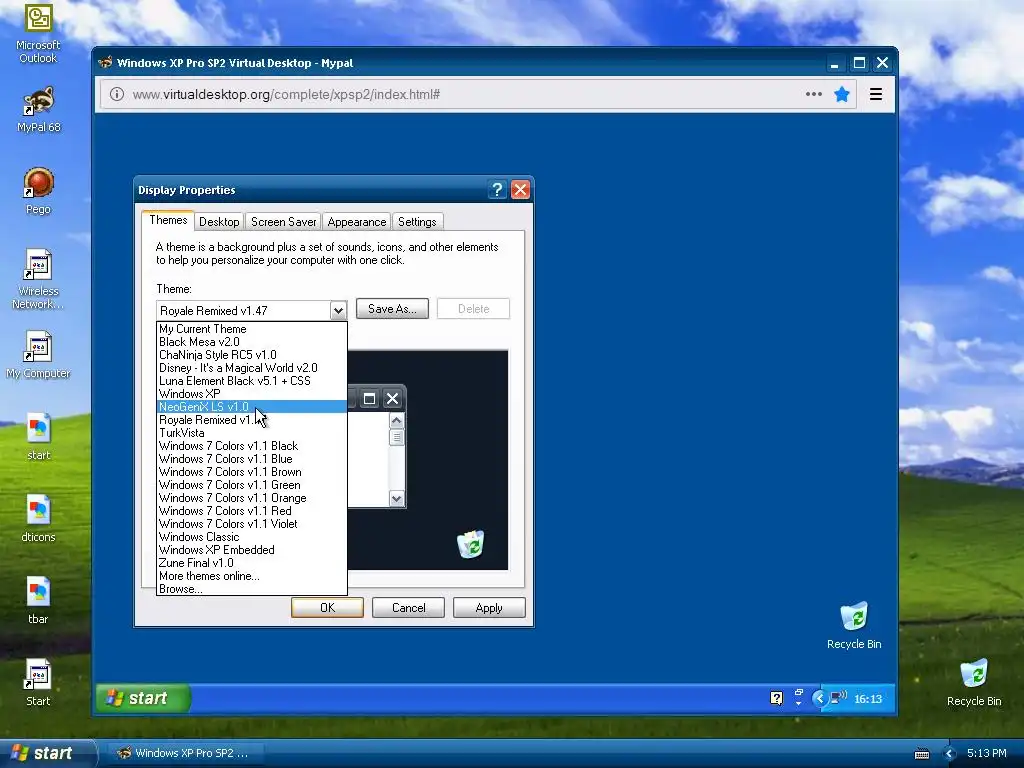Click the virtual taskbar help tray icon
The height and width of the screenshot is (768, 1024).
click(x=776, y=698)
